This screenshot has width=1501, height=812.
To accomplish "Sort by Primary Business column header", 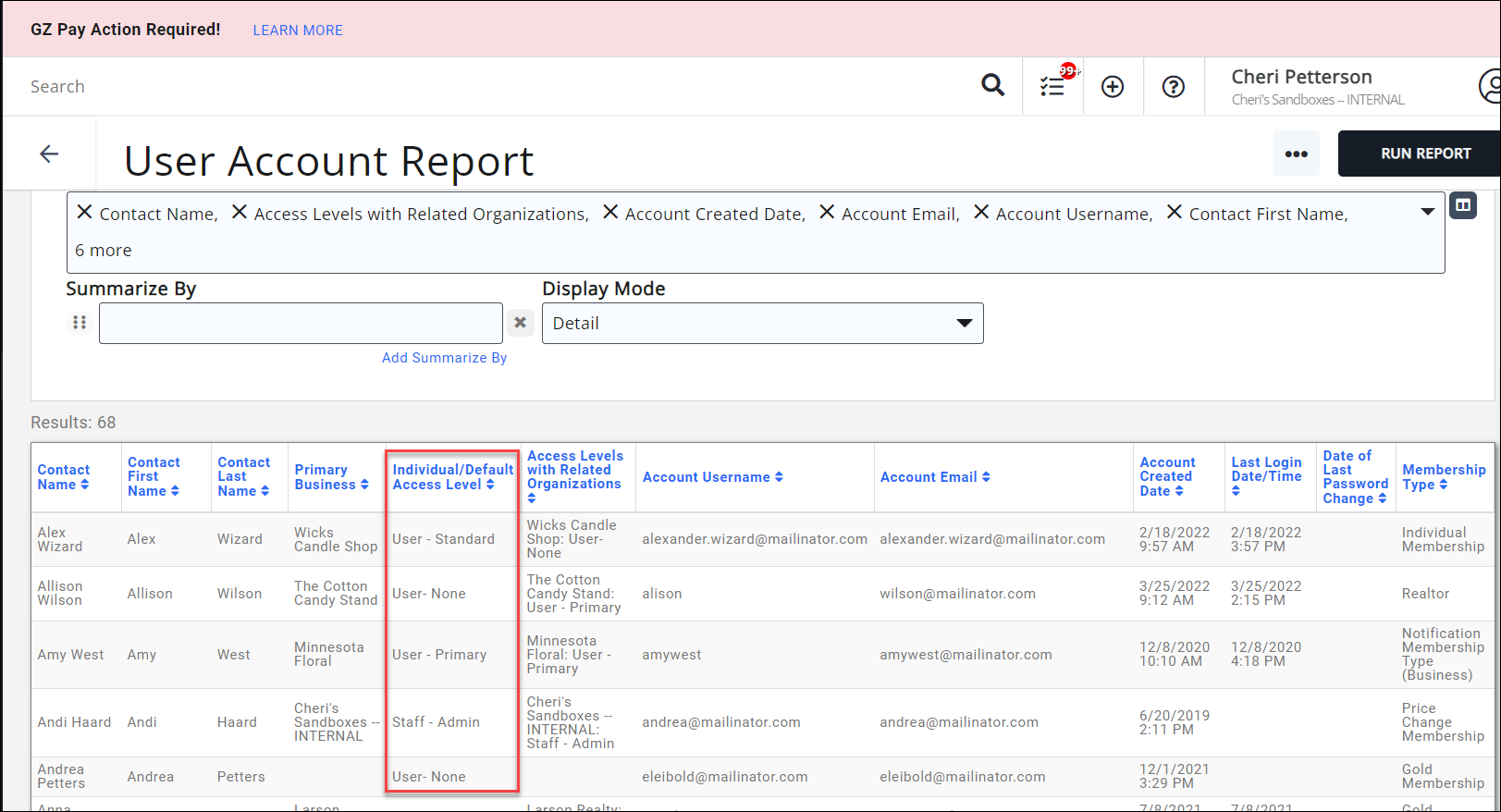I will point(331,477).
